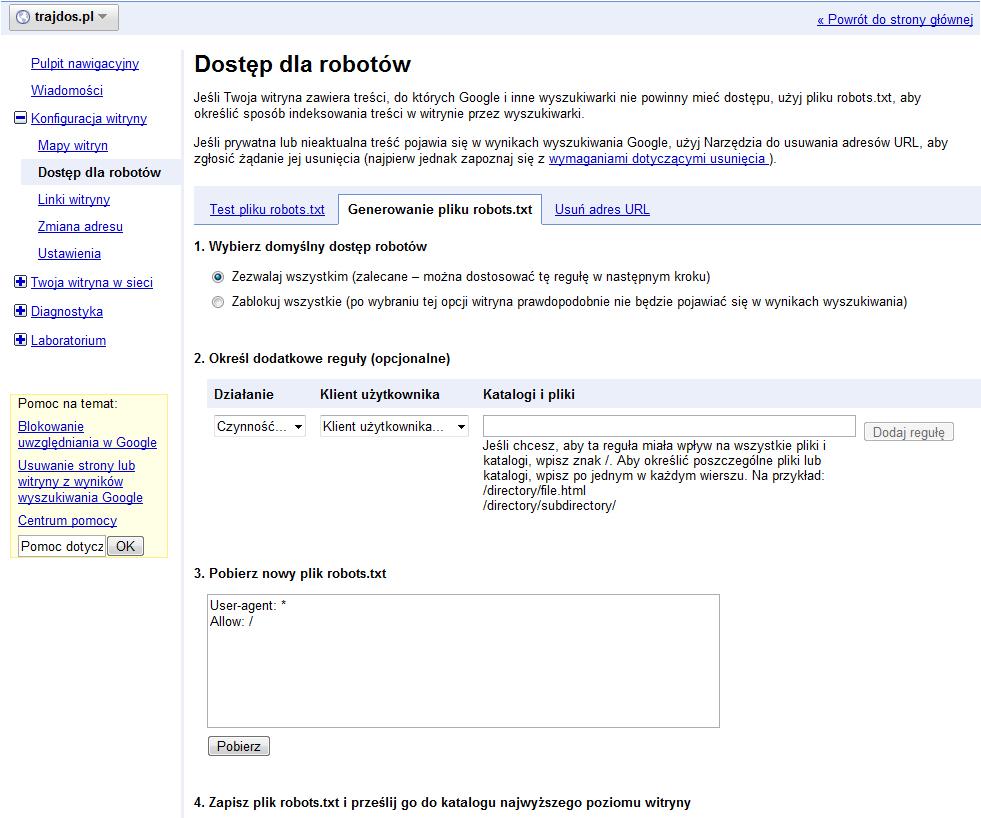Click the '2. Określ dodatkowe reguły' heading
Viewport: 981px width, 818px height.
click(322, 359)
